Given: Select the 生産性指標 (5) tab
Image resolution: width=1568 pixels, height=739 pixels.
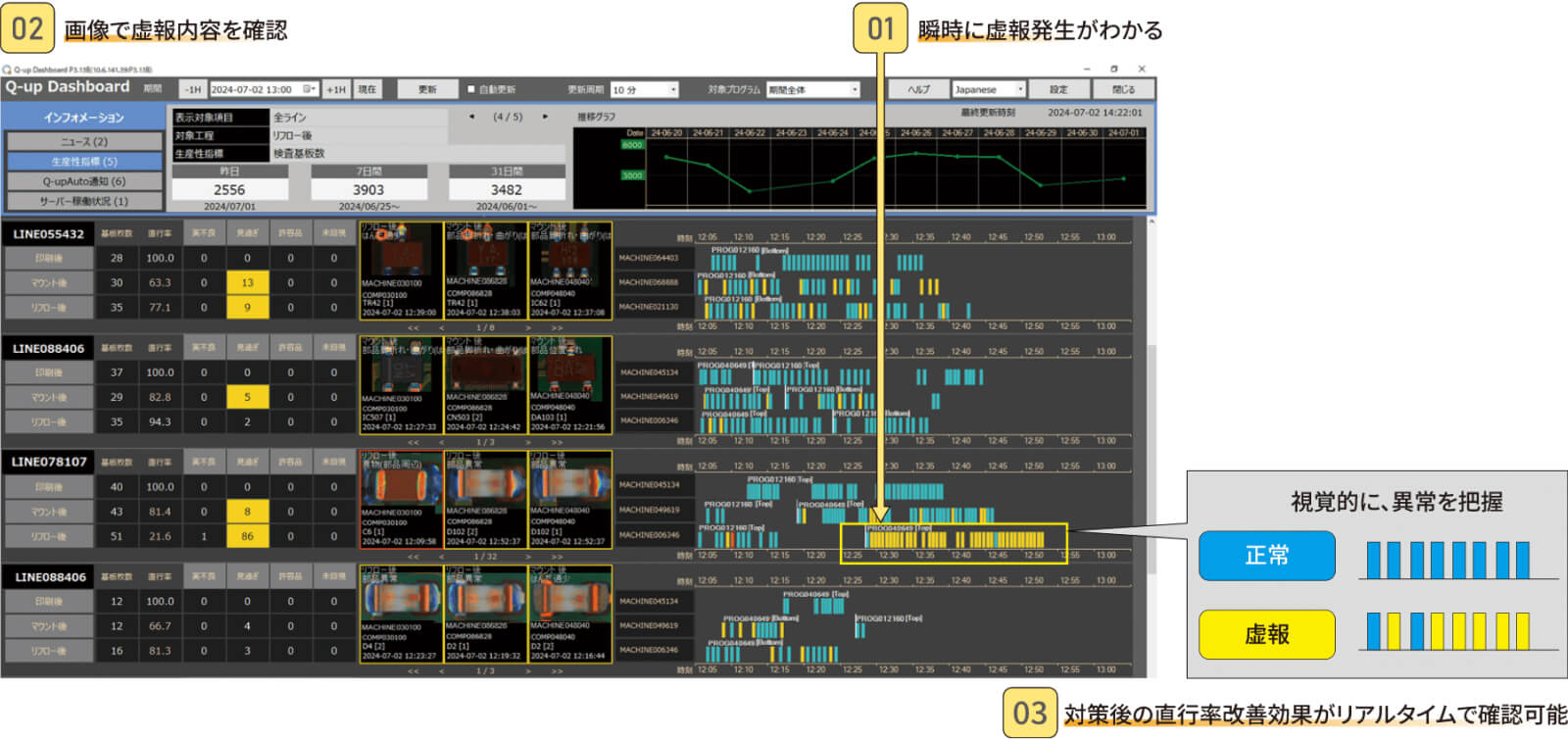Looking at the screenshot, I should click(84, 161).
